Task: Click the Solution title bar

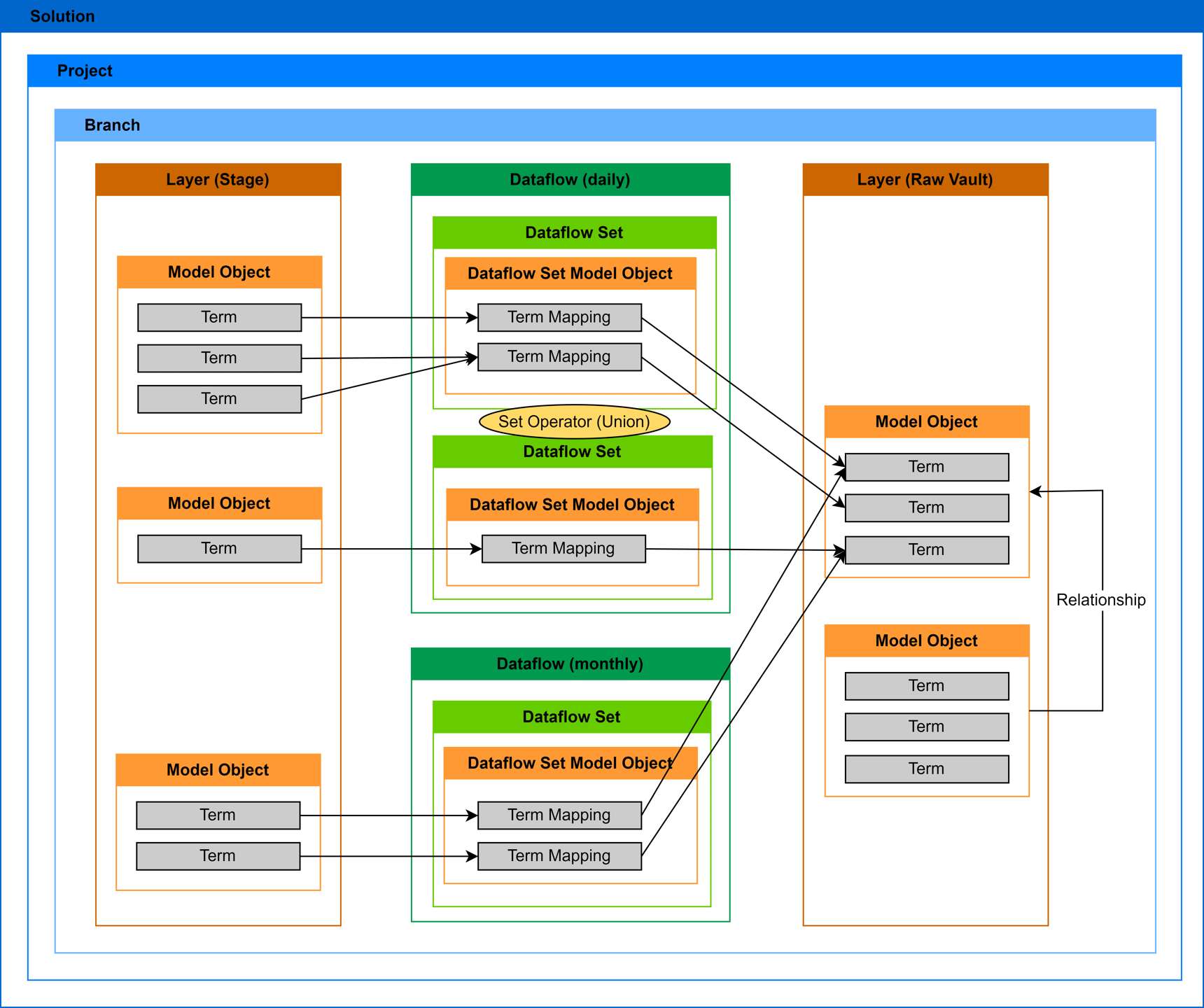Action: pos(602,16)
